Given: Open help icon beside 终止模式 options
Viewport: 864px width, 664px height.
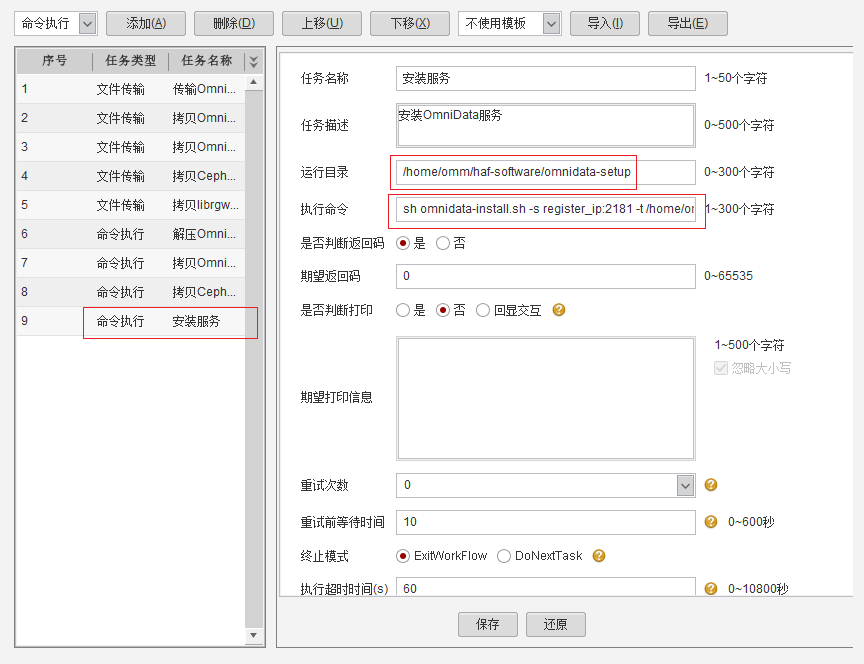Looking at the screenshot, I should (599, 555).
